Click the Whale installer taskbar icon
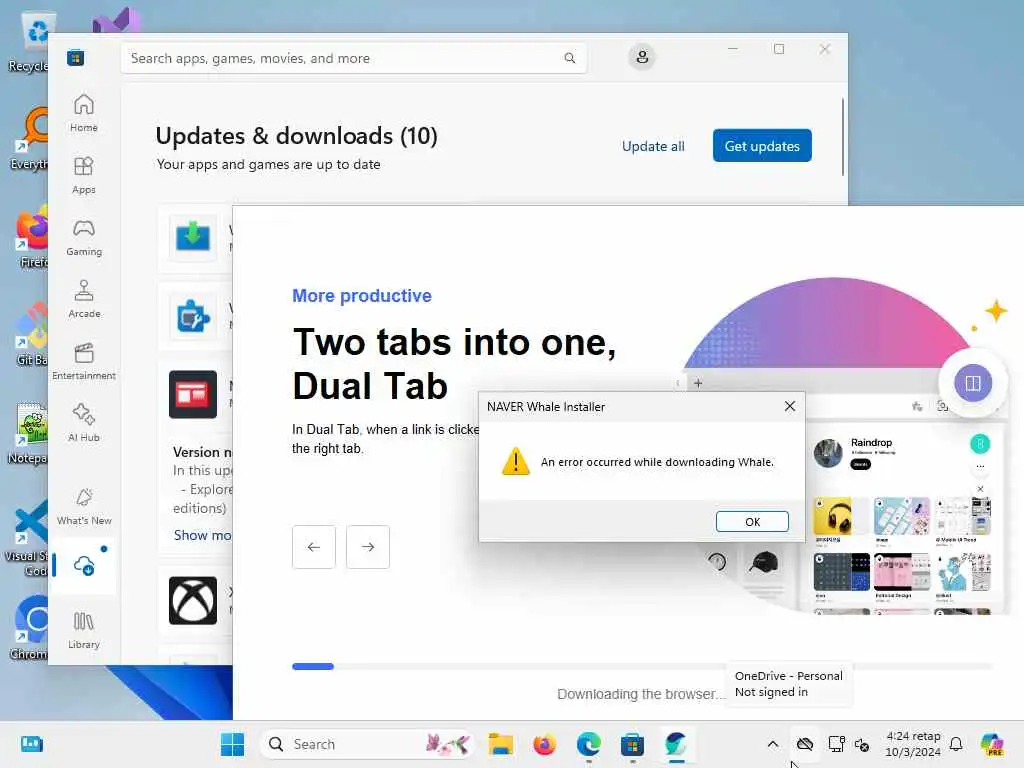The height and width of the screenshot is (768, 1024). 676,744
